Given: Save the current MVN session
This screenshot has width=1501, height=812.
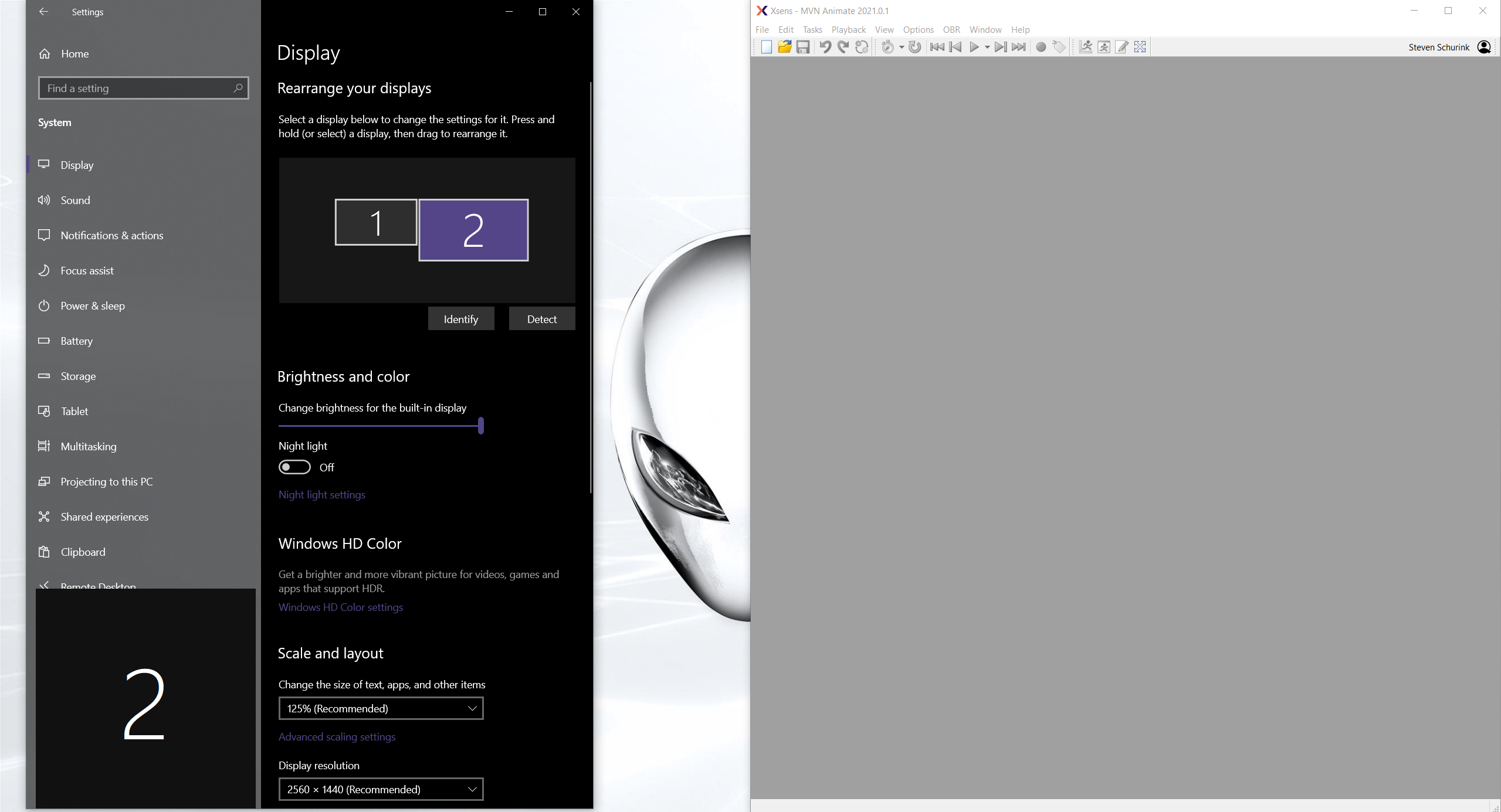Looking at the screenshot, I should point(802,47).
